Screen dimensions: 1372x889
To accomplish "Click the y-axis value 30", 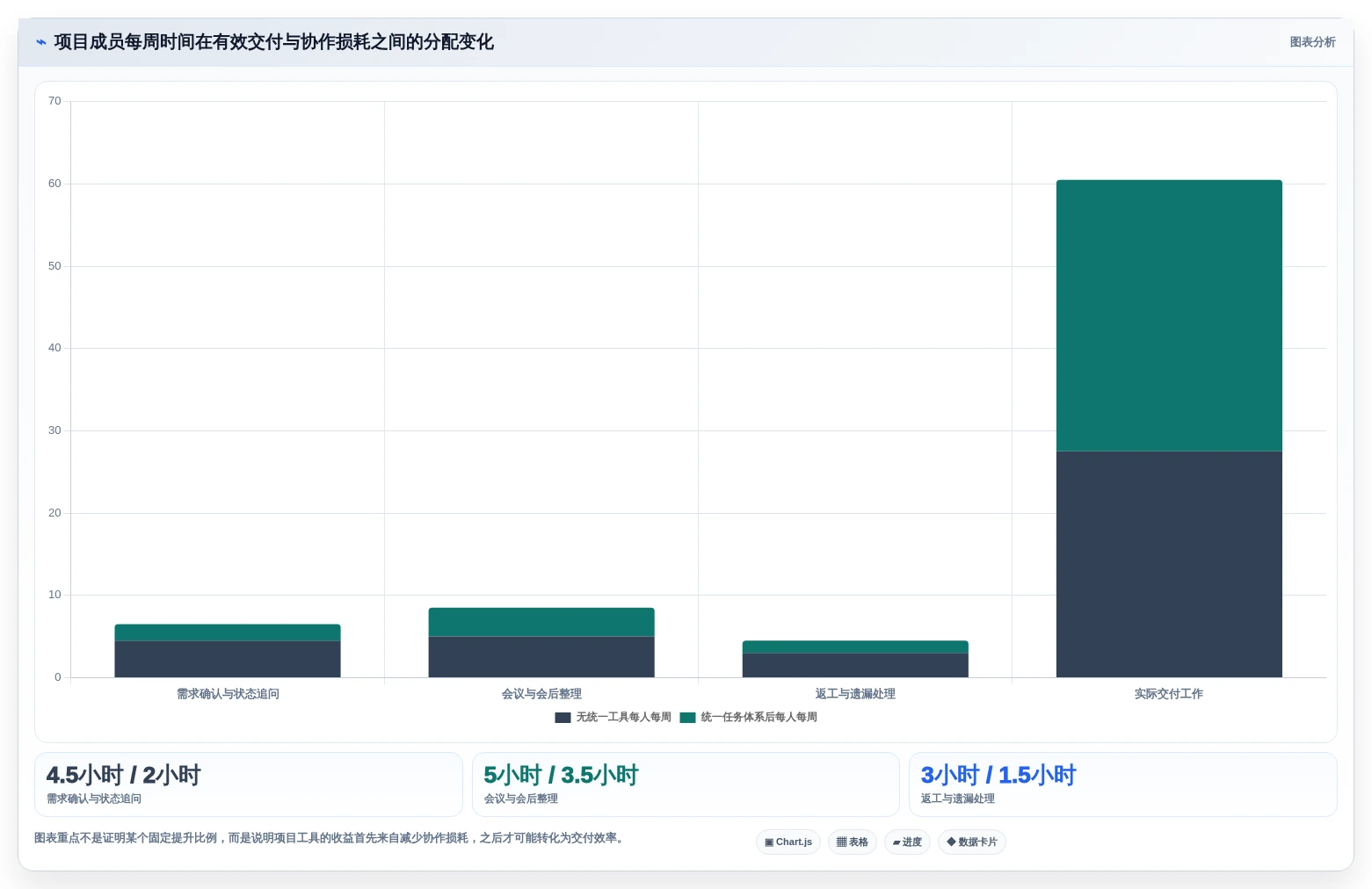I will pos(54,430).
